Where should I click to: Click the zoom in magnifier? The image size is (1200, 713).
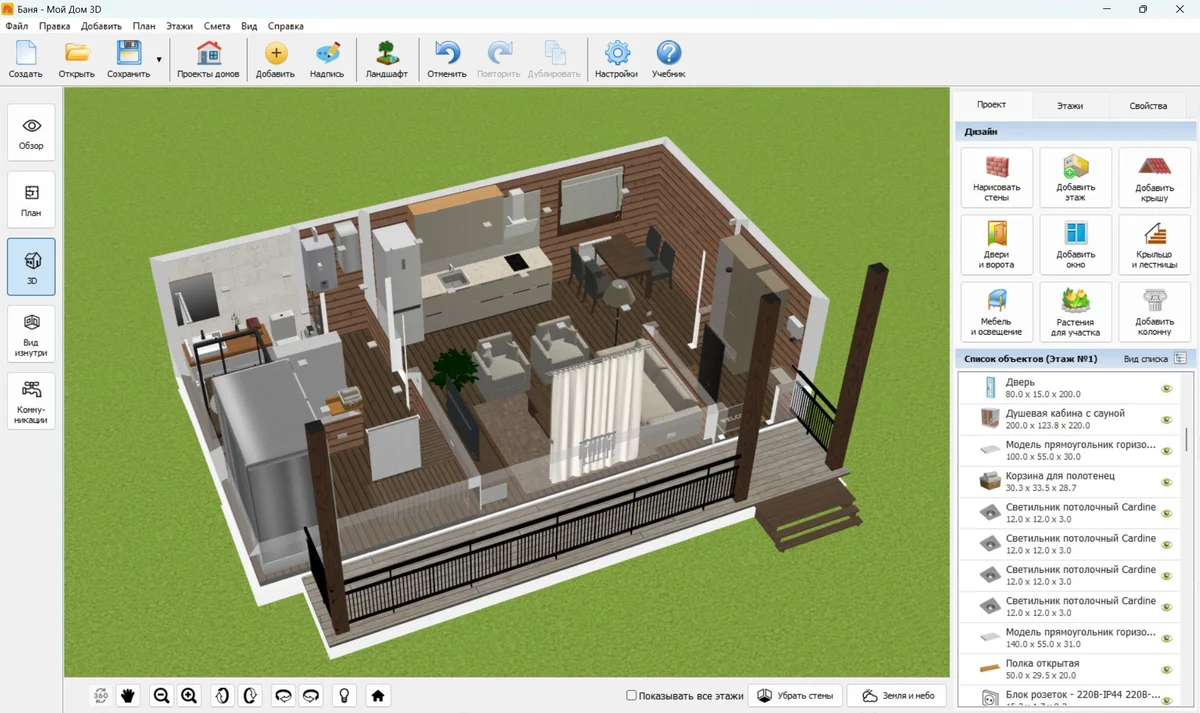click(189, 695)
